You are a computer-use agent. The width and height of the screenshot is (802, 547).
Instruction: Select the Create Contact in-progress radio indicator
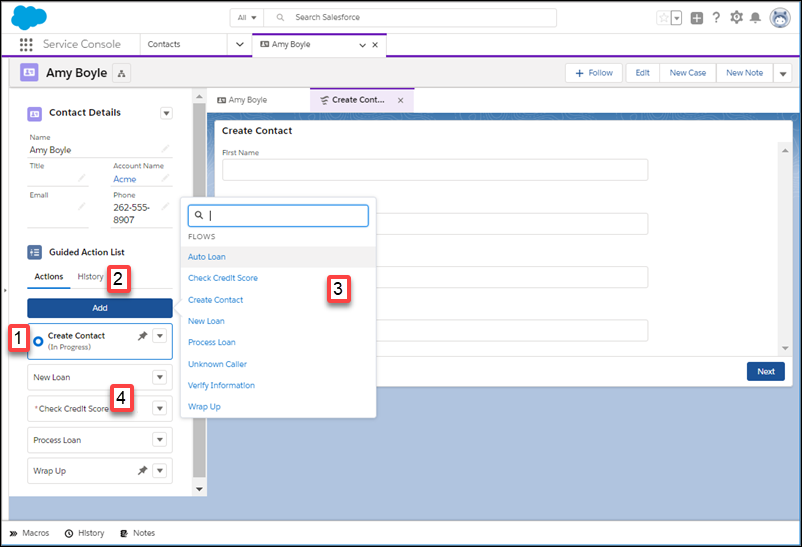click(x=38, y=341)
